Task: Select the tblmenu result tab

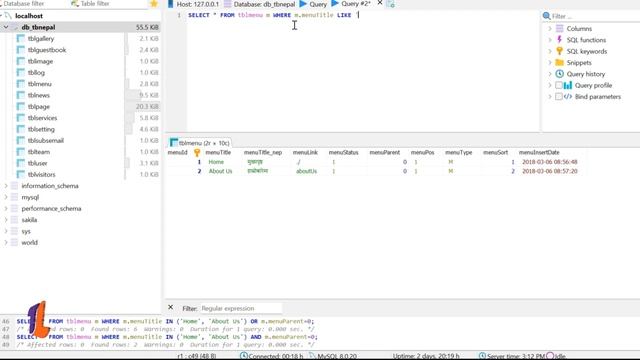Action: click(x=200, y=143)
